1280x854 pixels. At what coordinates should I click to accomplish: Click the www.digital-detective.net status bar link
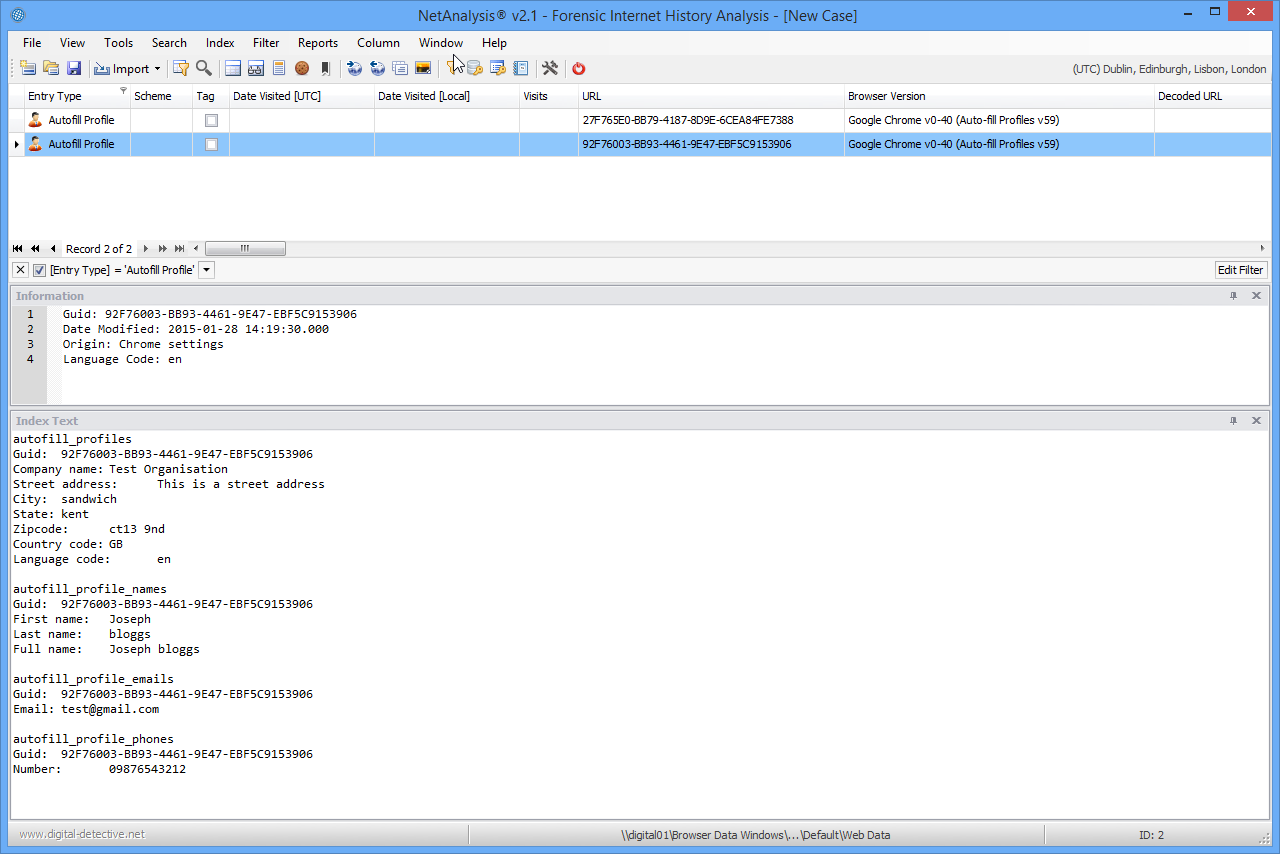click(x=82, y=834)
